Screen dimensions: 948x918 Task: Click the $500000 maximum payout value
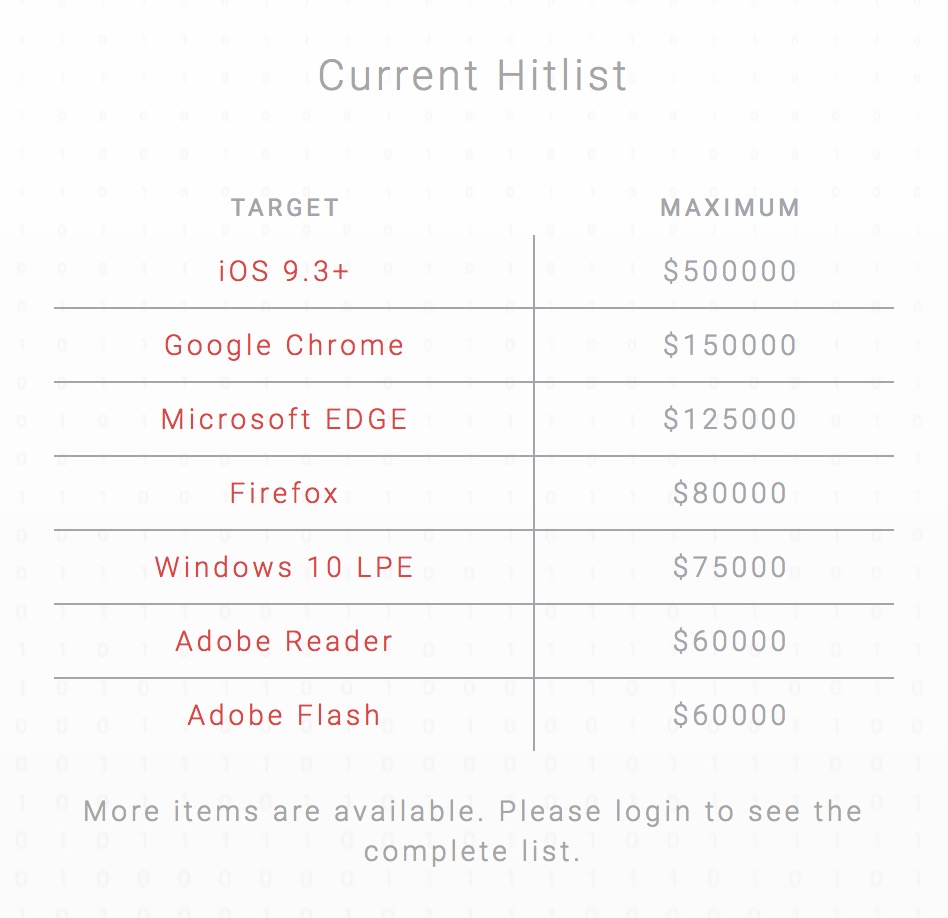pyautogui.click(x=730, y=271)
